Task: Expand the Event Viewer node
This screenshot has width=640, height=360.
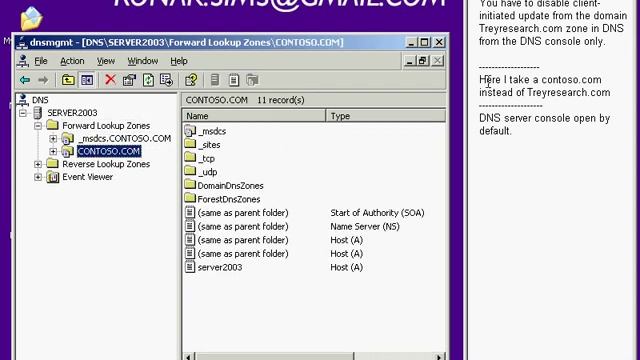Action: (38, 177)
